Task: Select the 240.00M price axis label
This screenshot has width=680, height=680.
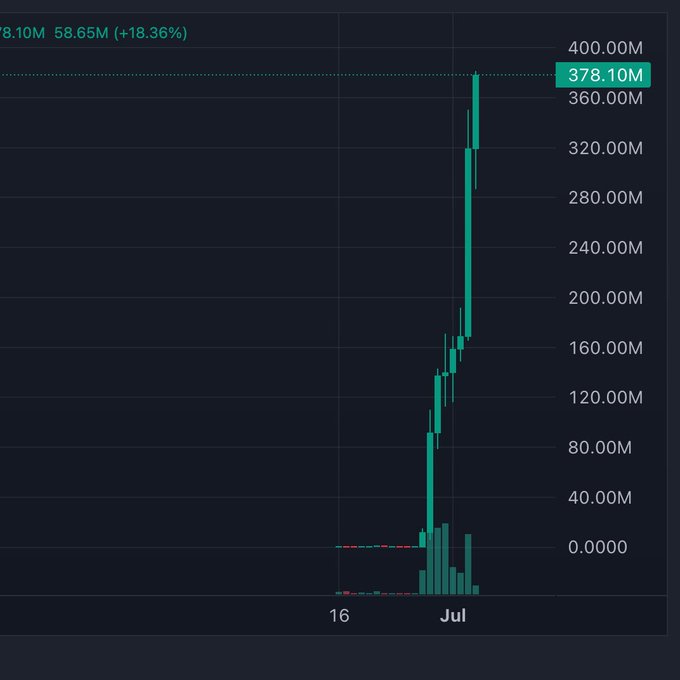Action: coord(605,248)
